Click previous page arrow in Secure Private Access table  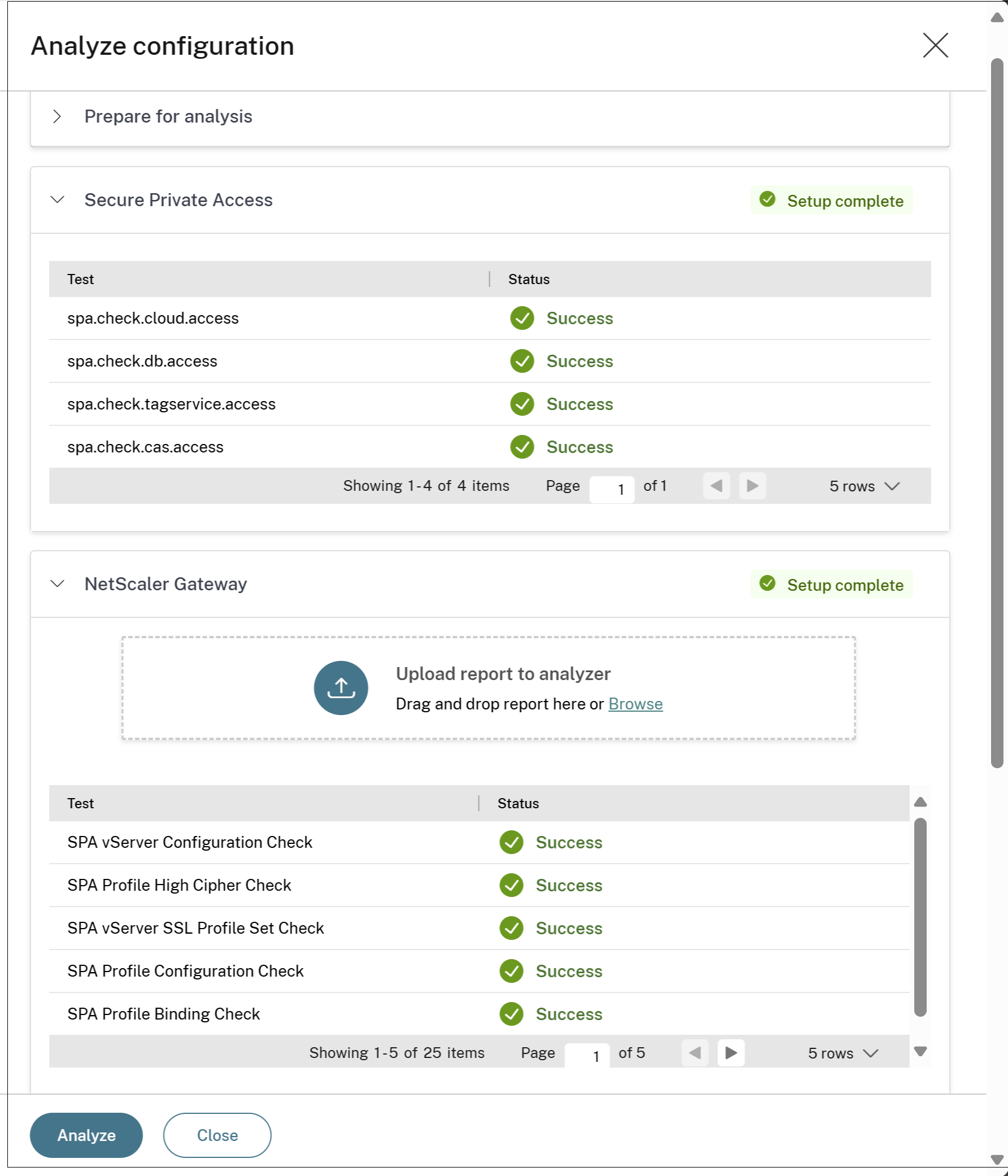[x=716, y=486]
